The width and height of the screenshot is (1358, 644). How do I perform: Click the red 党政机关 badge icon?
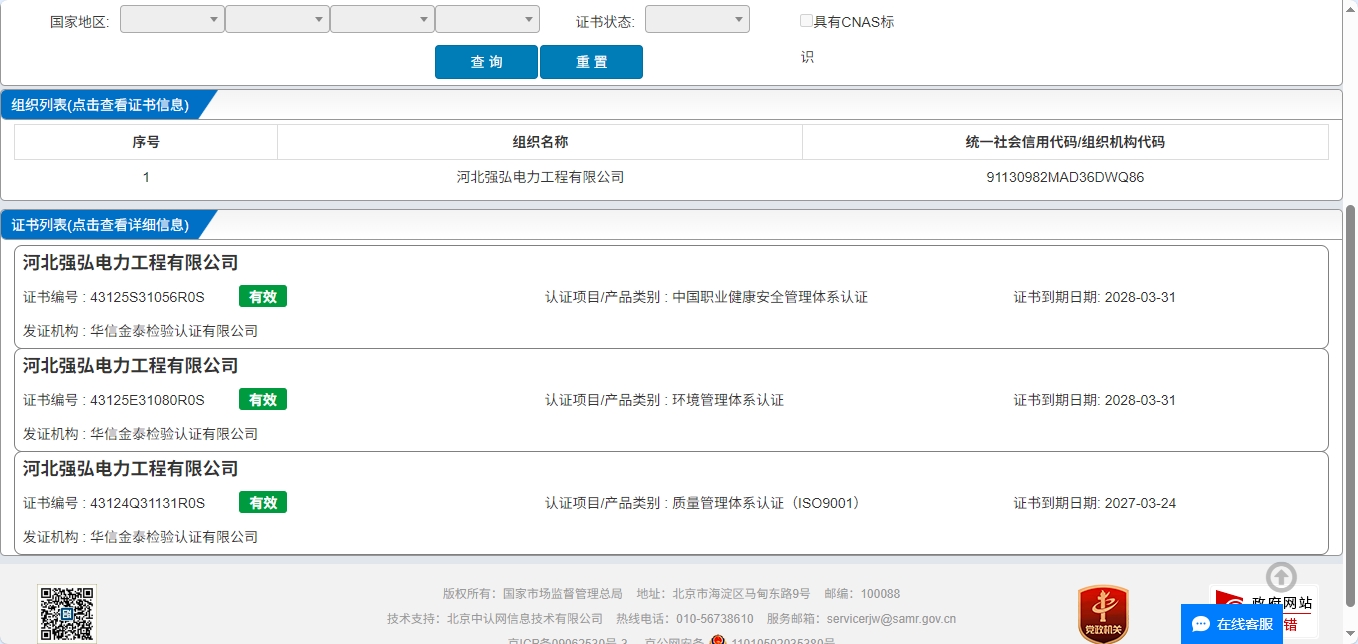point(1103,613)
